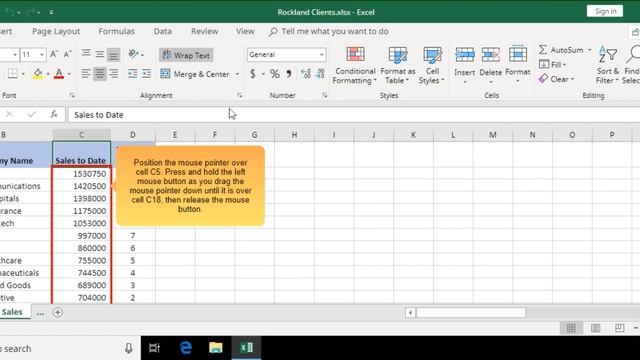The width and height of the screenshot is (640, 360).
Task: Open the fill color dropdown arrow
Action: pyautogui.click(x=48, y=74)
